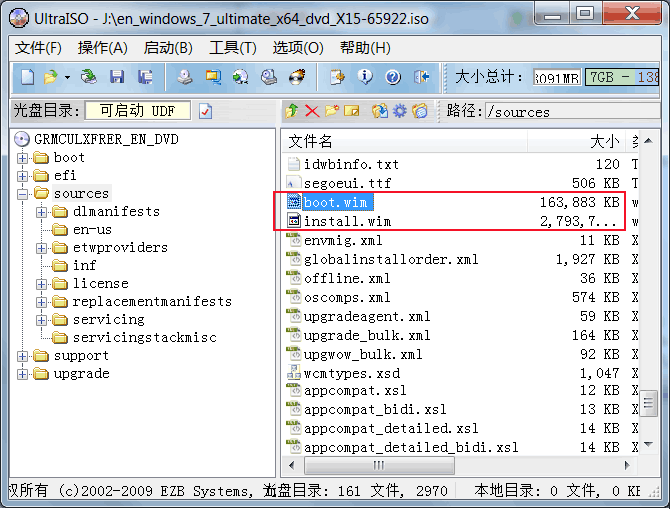This screenshot has height=509, width=670.
Task: Select the install.wim file
Action: coord(347,221)
